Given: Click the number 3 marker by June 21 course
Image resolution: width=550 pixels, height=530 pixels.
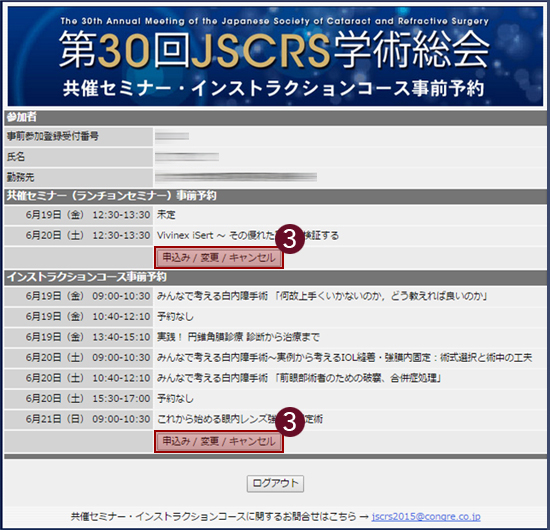Looking at the screenshot, I should point(290,422).
